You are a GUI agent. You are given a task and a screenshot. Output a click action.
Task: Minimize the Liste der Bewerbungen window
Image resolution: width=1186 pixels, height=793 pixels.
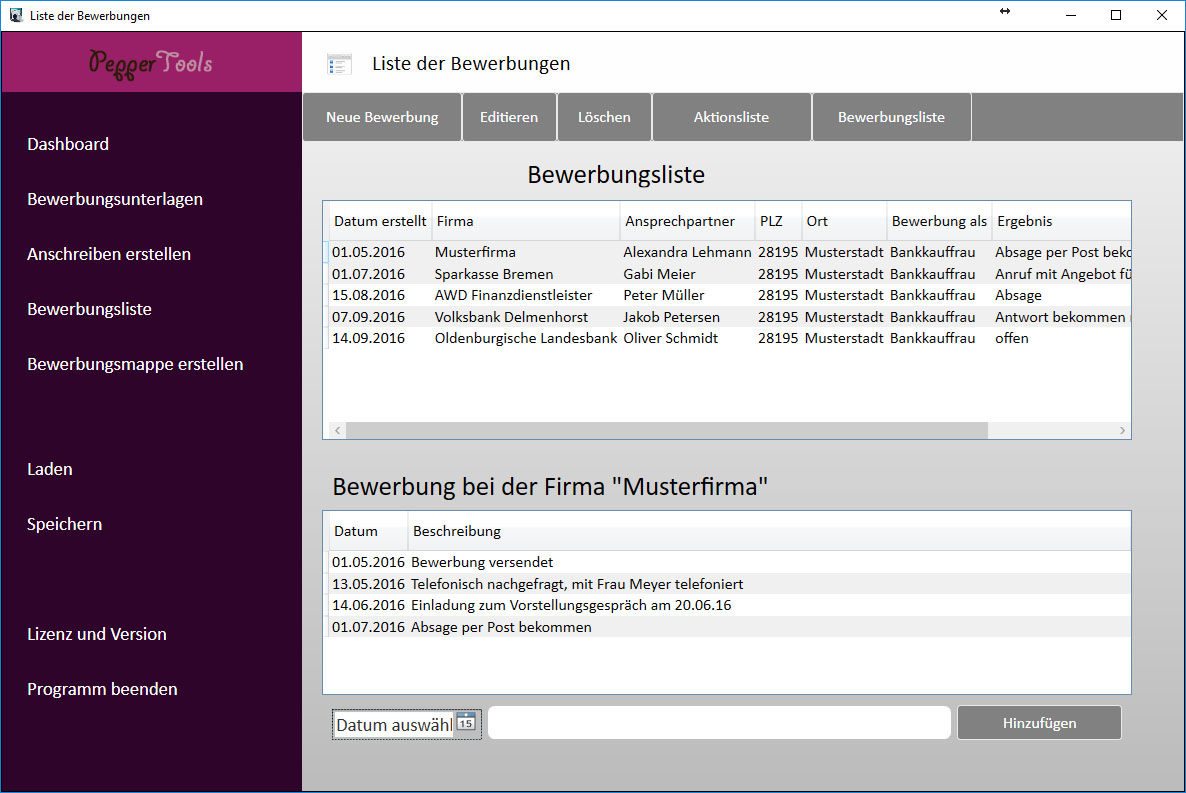[1070, 15]
